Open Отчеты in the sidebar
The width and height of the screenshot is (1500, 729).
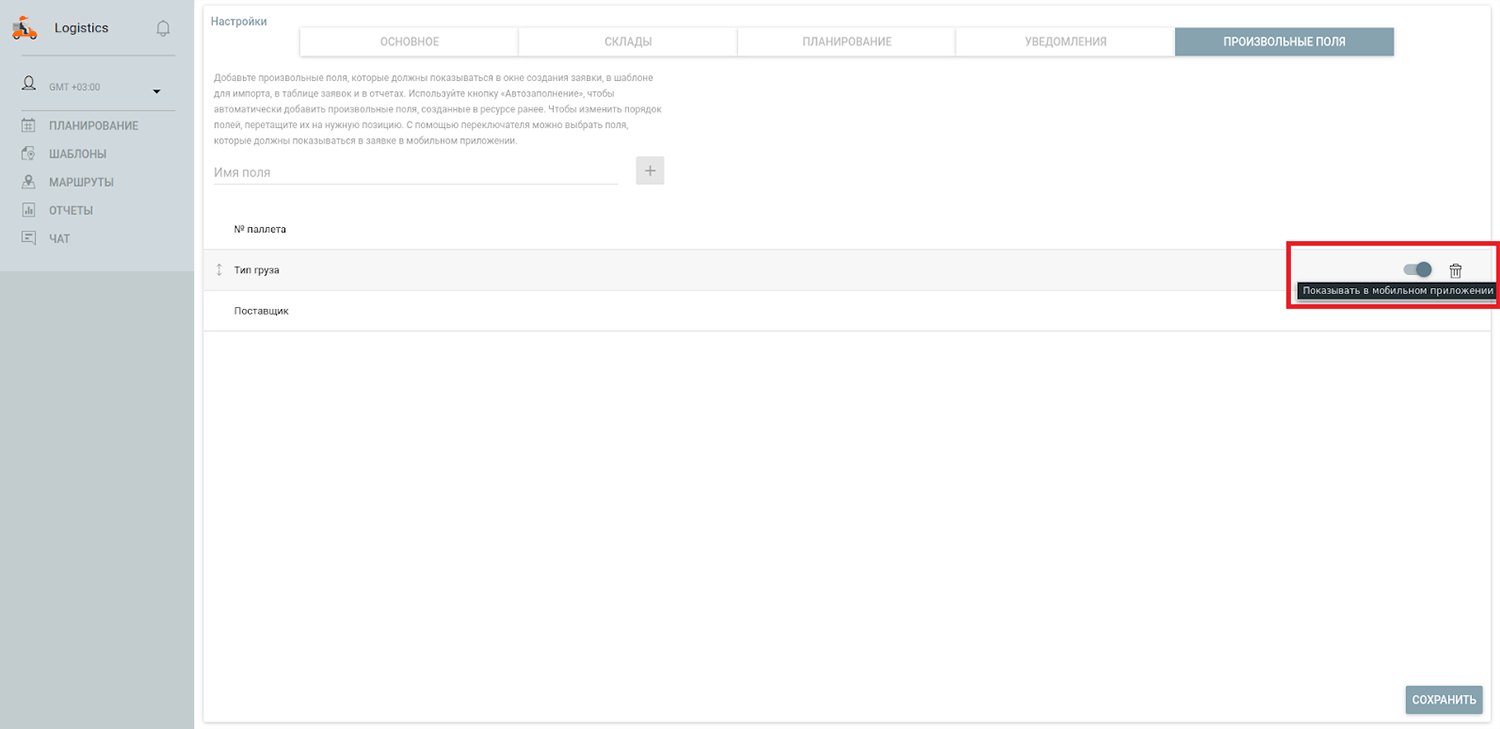point(70,211)
